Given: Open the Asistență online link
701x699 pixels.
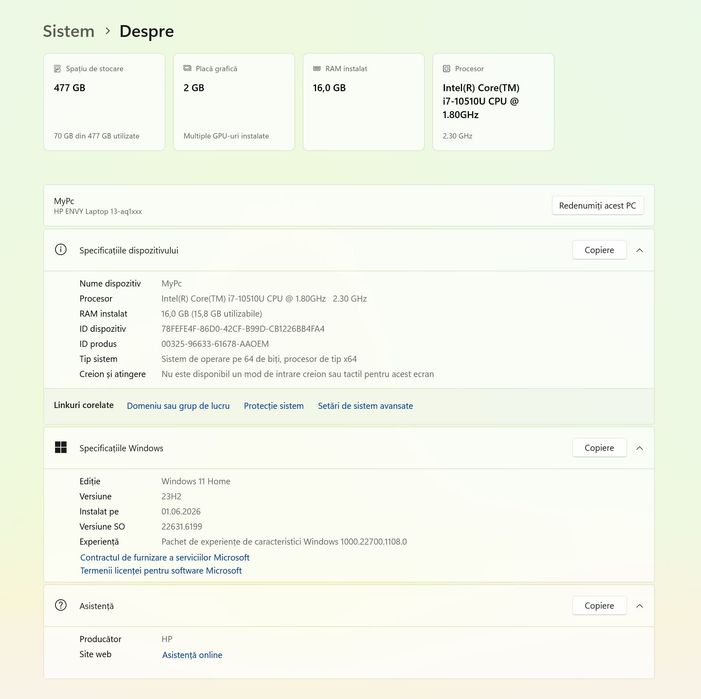Looking at the screenshot, I should pos(192,655).
